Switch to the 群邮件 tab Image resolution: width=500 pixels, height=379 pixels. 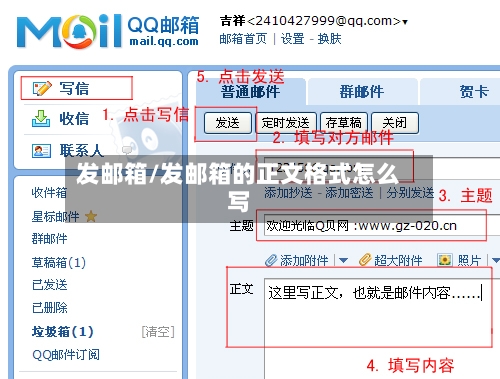[x=362, y=91]
